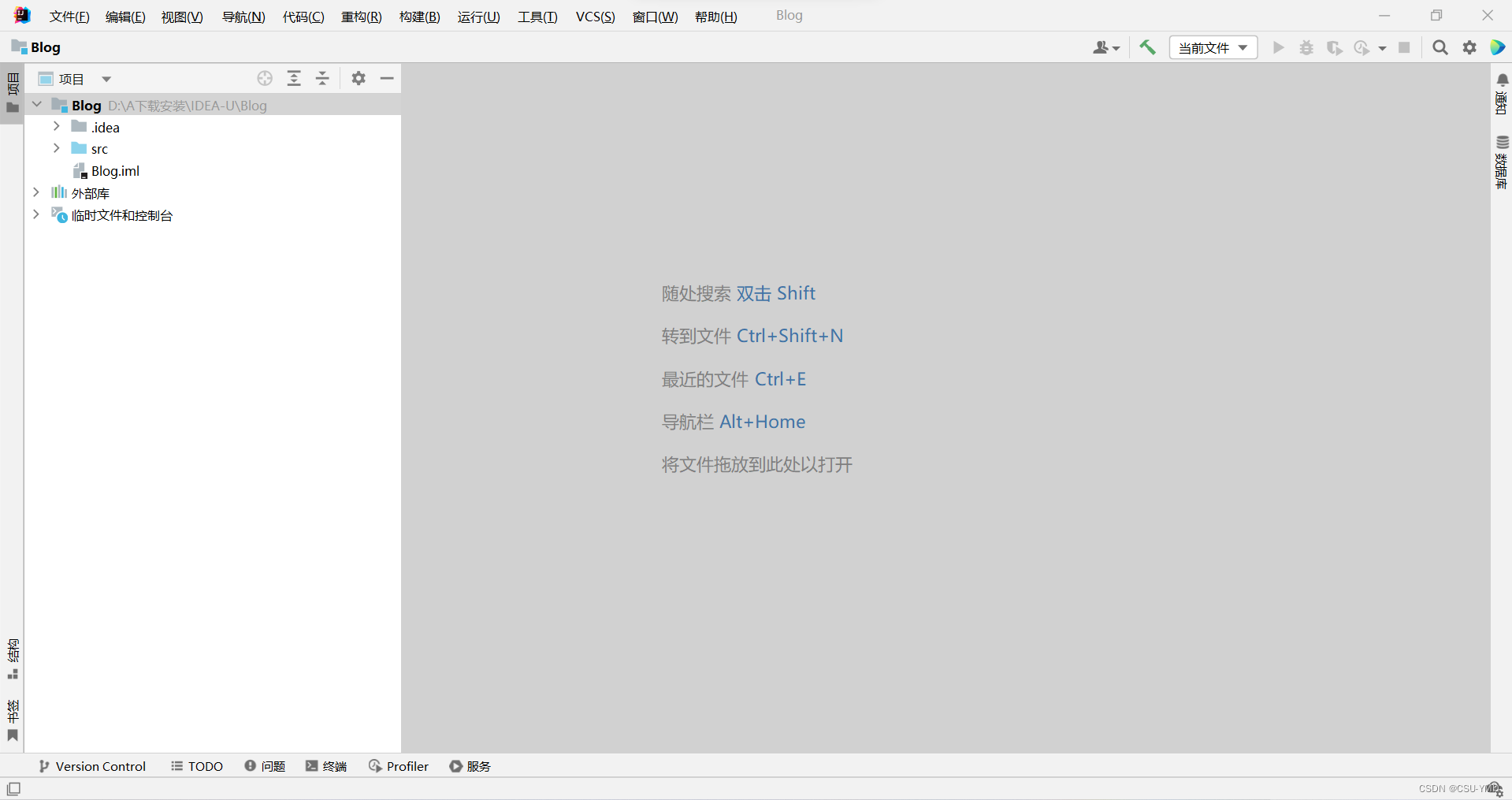Restore the window with the restore button
The height and width of the screenshot is (800, 1512).
point(1436,16)
